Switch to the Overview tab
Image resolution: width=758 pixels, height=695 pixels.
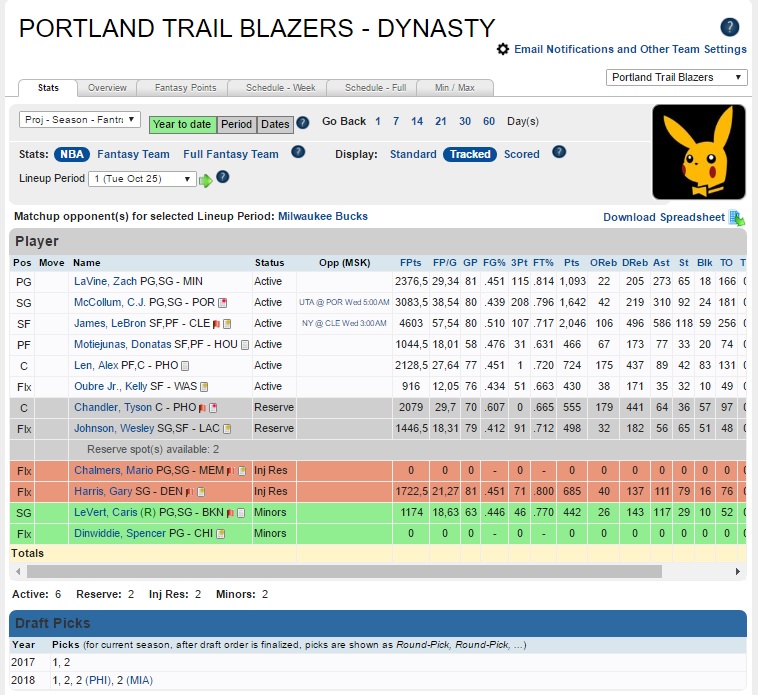click(107, 88)
